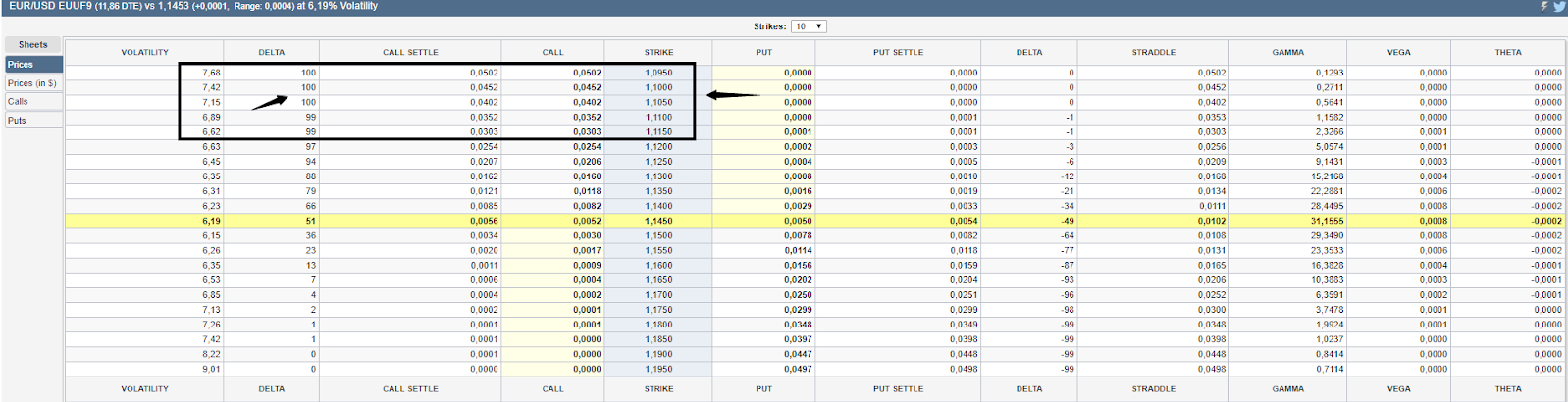
Task: Click VOLATILITY label in the bottom footer row
Action: pyautogui.click(x=145, y=389)
